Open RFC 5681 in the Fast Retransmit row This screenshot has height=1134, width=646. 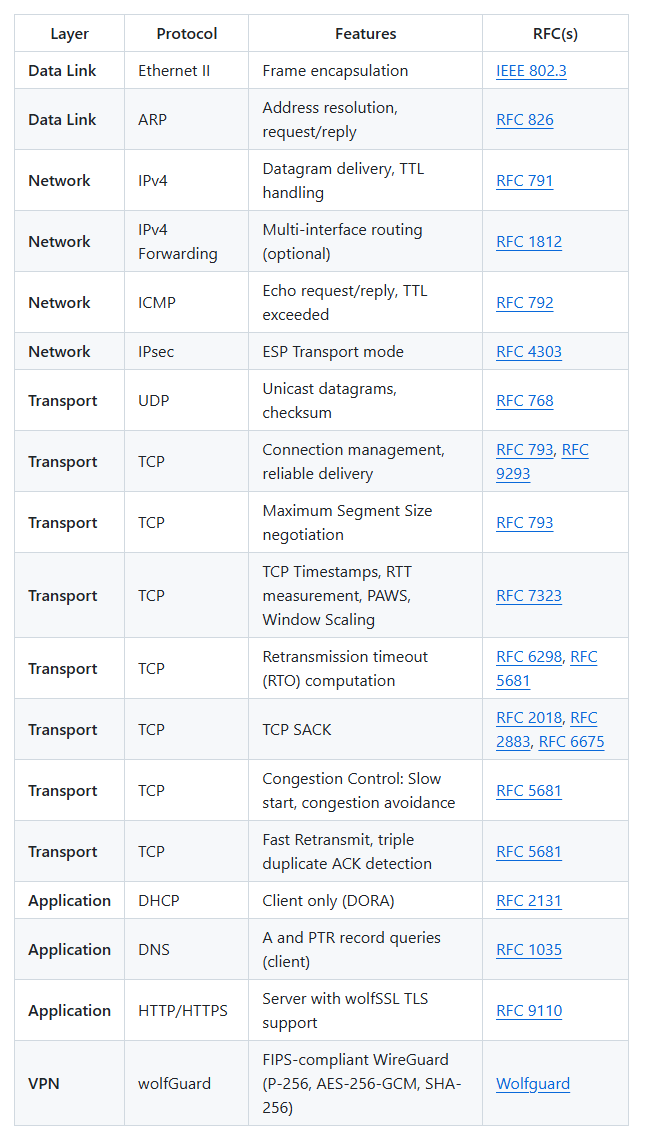pyautogui.click(x=528, y=852)
